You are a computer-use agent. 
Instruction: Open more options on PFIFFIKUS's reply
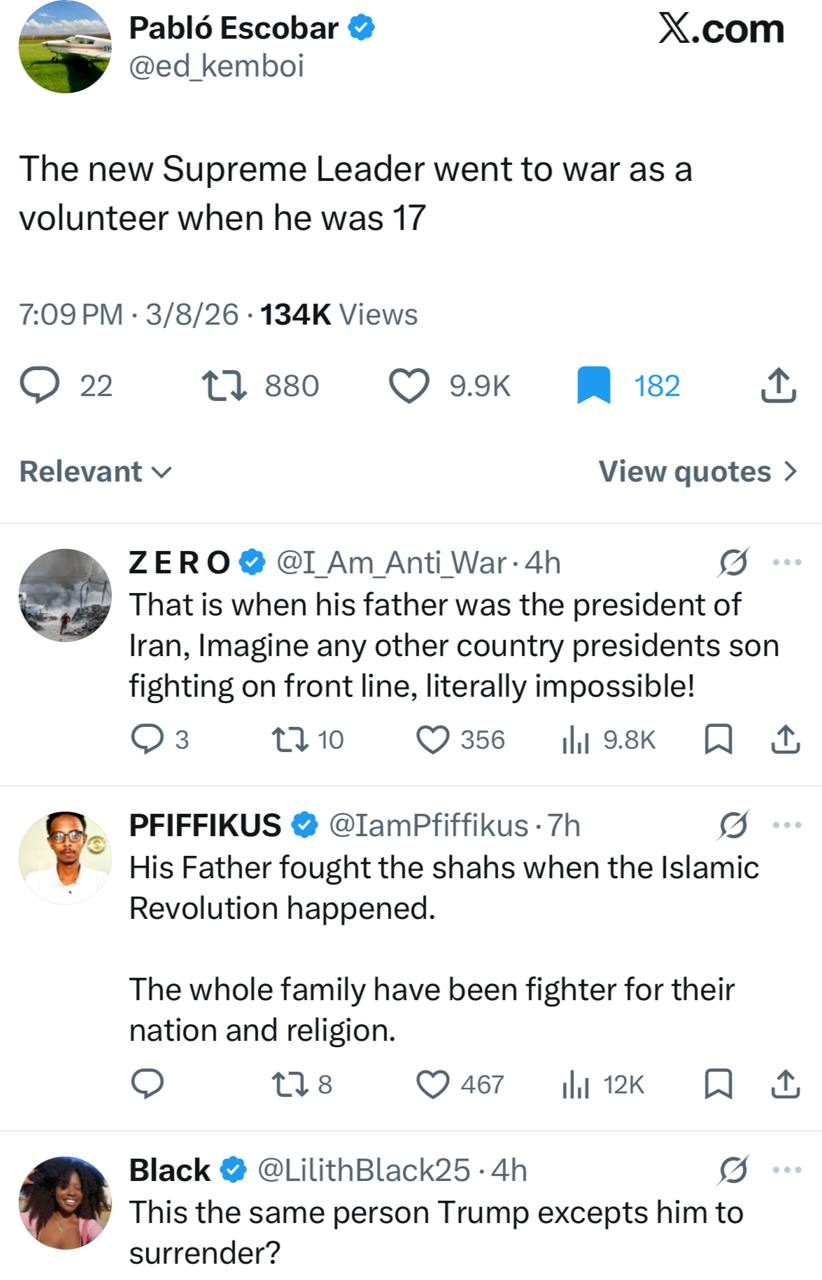[787, 825]
